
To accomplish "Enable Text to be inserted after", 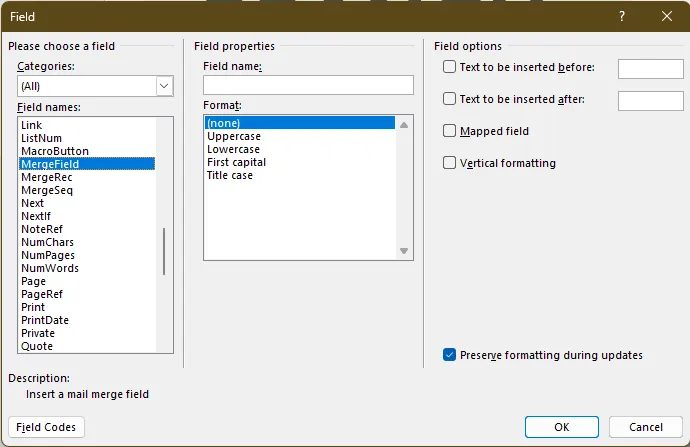I will click(449, 99).
